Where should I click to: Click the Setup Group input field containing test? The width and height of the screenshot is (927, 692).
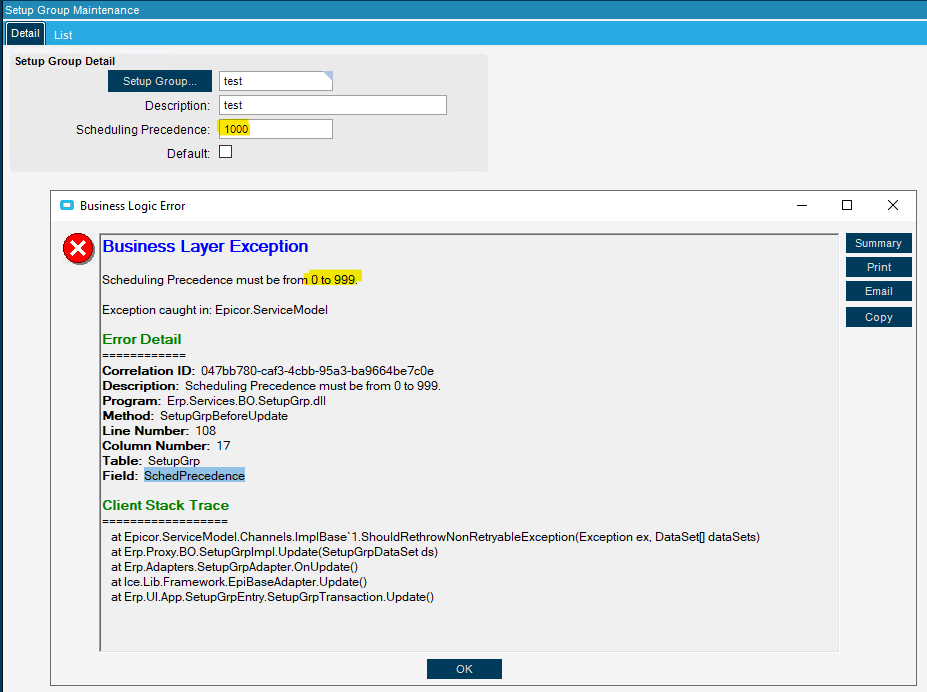point(275,81)
